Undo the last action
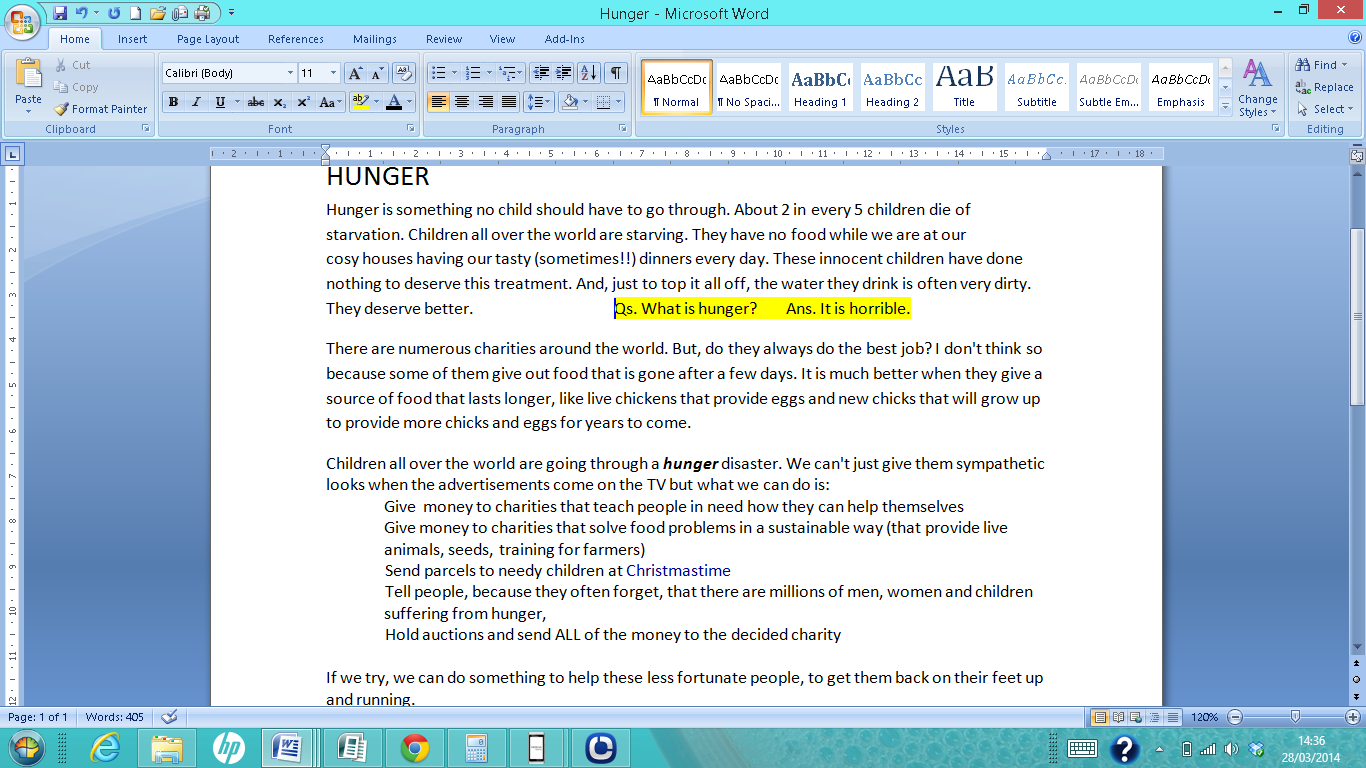The image size is (1366, 768). 82,13
